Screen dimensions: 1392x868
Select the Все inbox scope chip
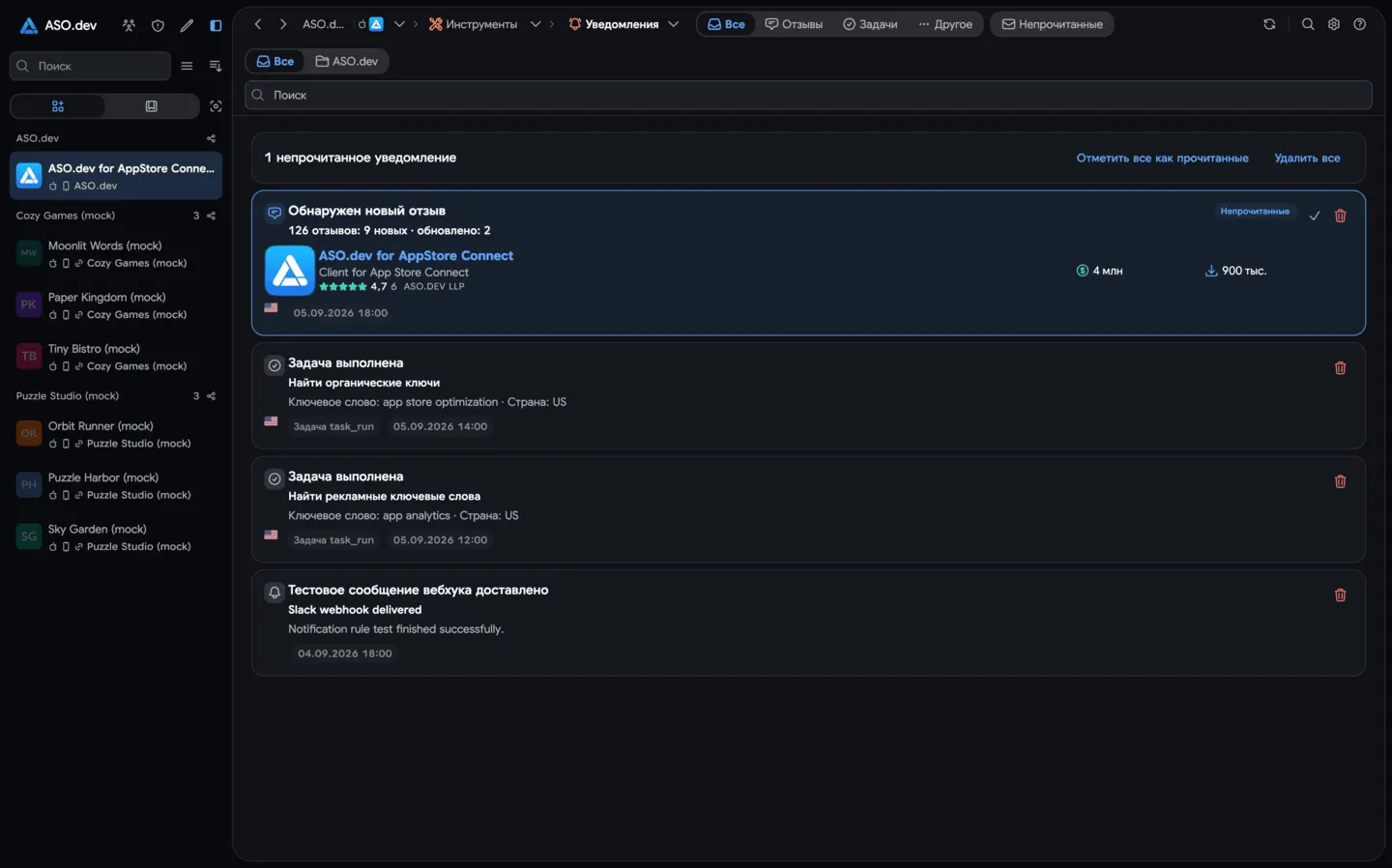[x=275, y=61]
